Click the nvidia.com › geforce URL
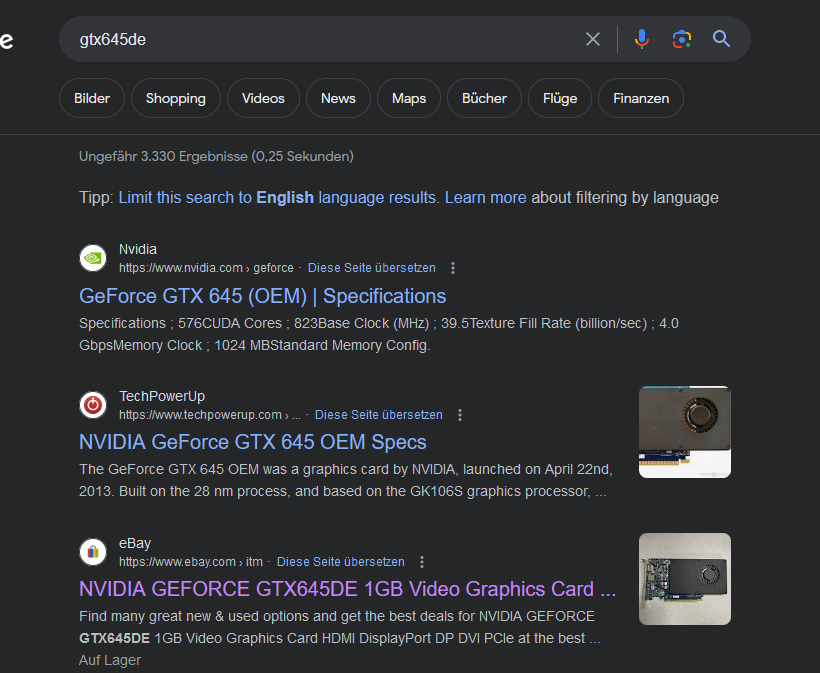820x673 pixels. 206,268
